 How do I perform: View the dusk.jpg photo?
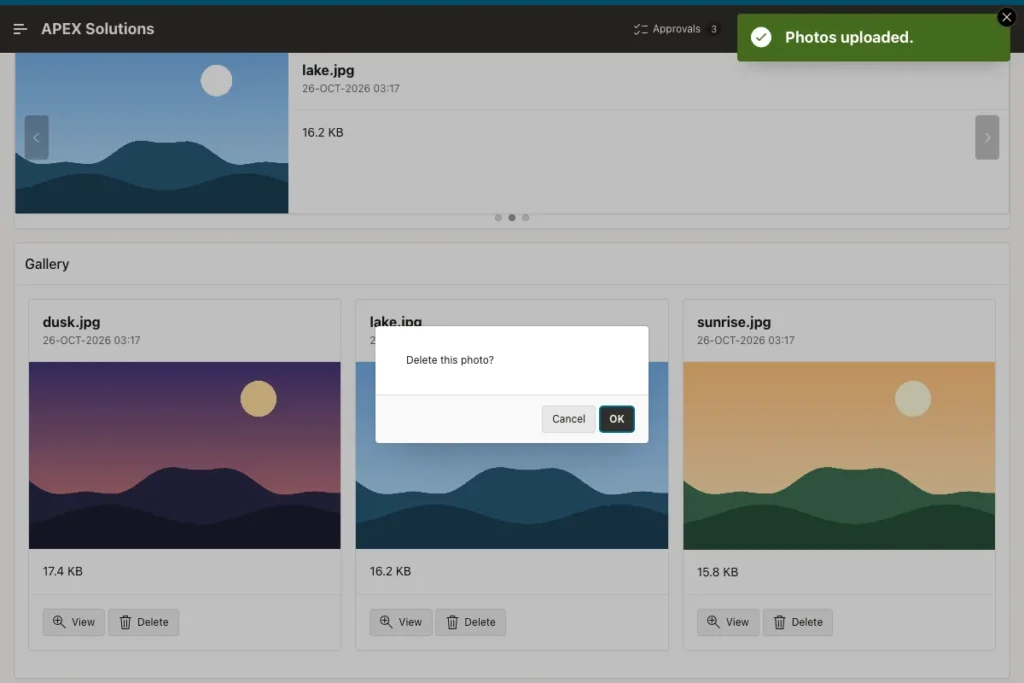click(x=74, y=622)
